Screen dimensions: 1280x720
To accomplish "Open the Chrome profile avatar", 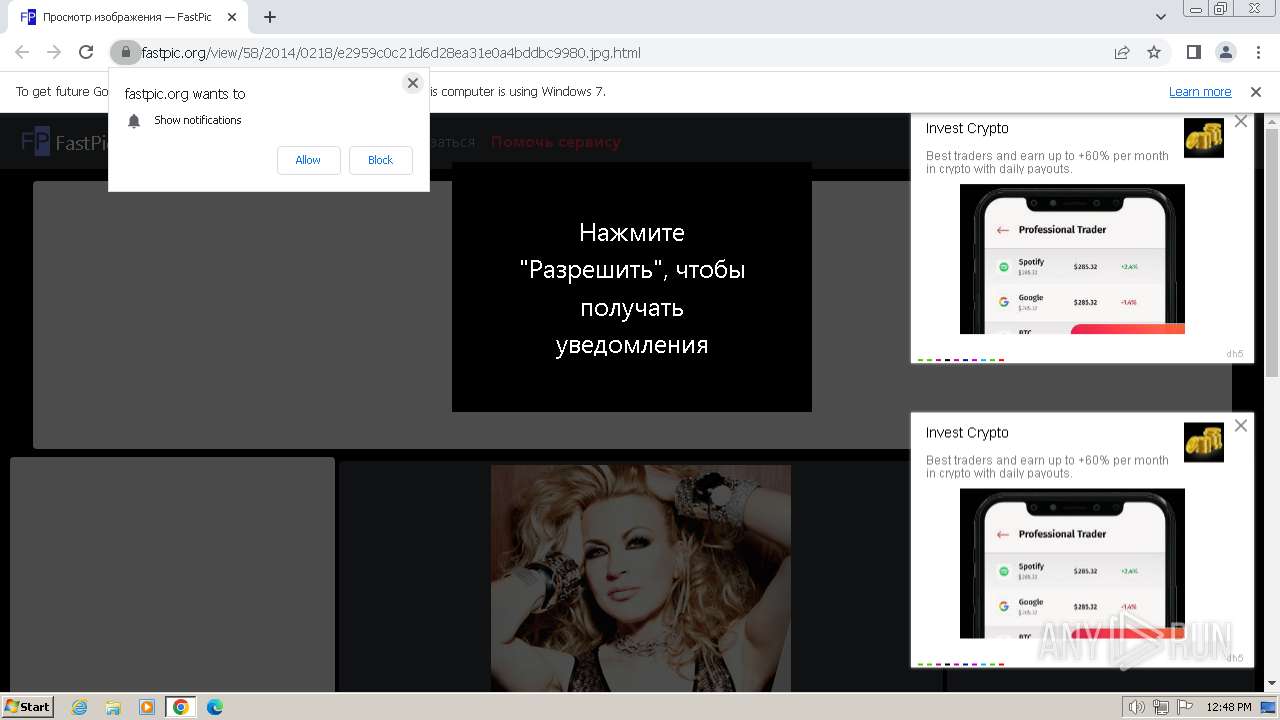I will [x=1225, y=53].
